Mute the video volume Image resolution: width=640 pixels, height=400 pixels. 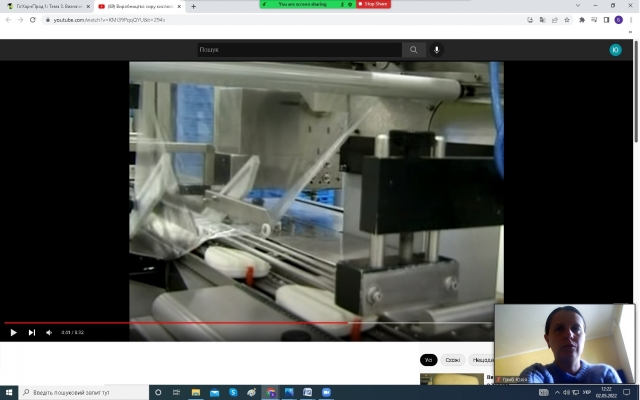(x=49, y=332)
